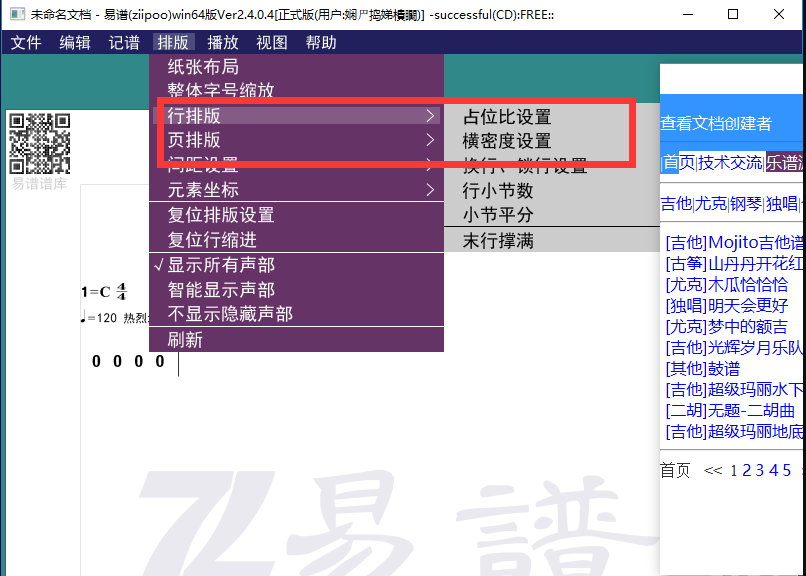This screenshot has height=576, width=806.
Task: Expand the 页排版 submenu arrow
Action: [430, 140]
